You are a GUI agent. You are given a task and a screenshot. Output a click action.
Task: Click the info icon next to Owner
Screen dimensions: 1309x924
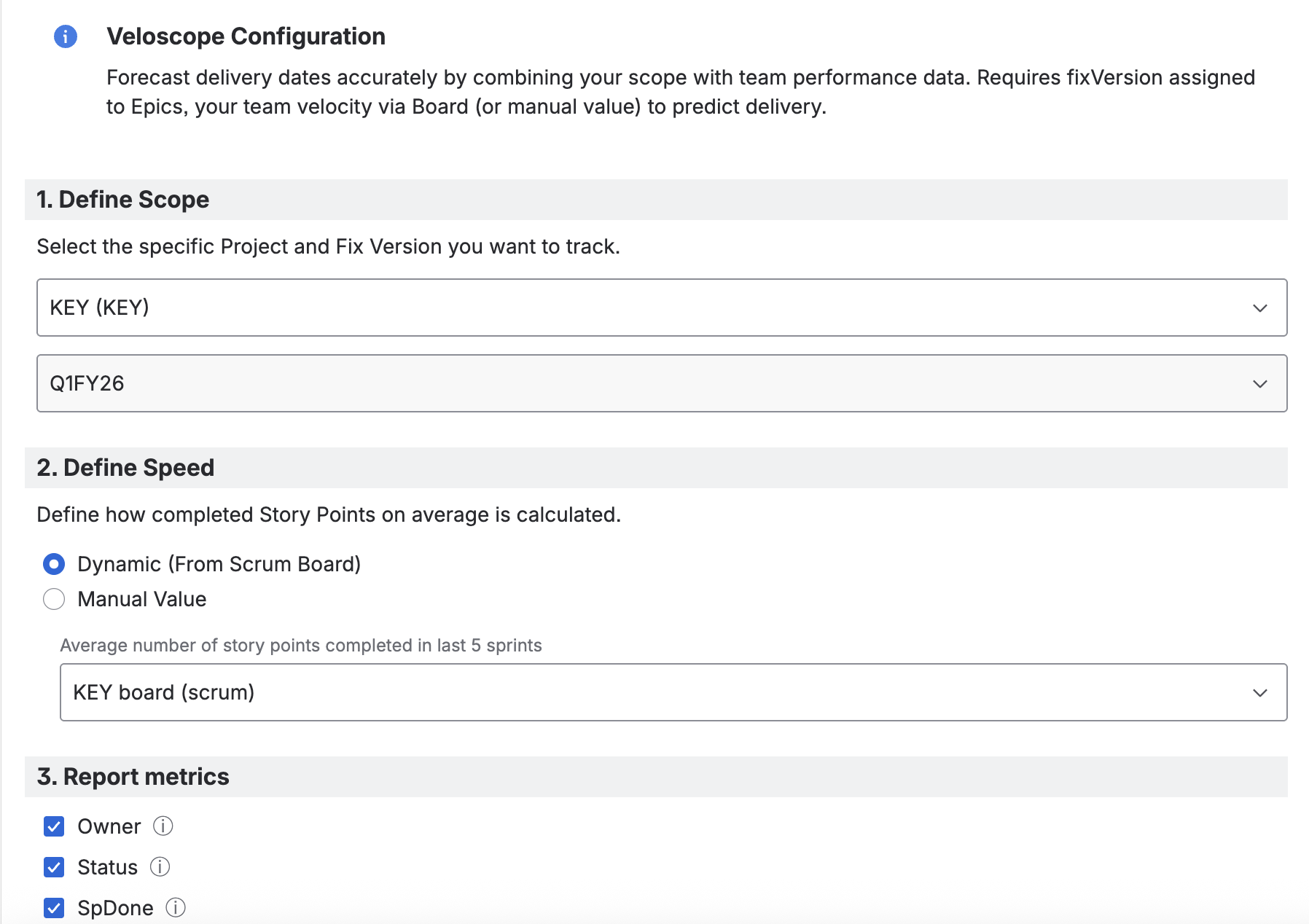click(163, 826)
